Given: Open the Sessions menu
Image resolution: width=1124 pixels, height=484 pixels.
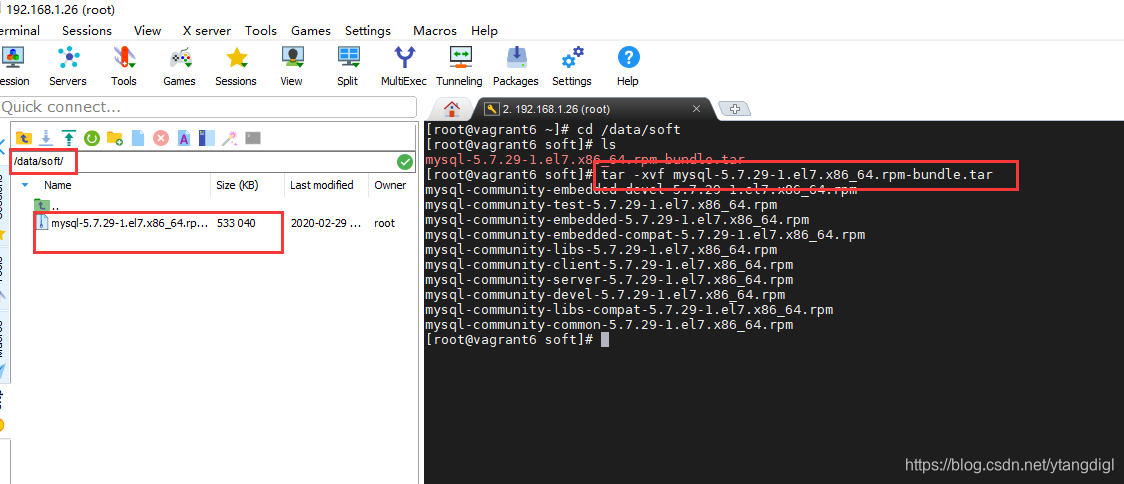Looking at the screenshot, I should (87, 31).
